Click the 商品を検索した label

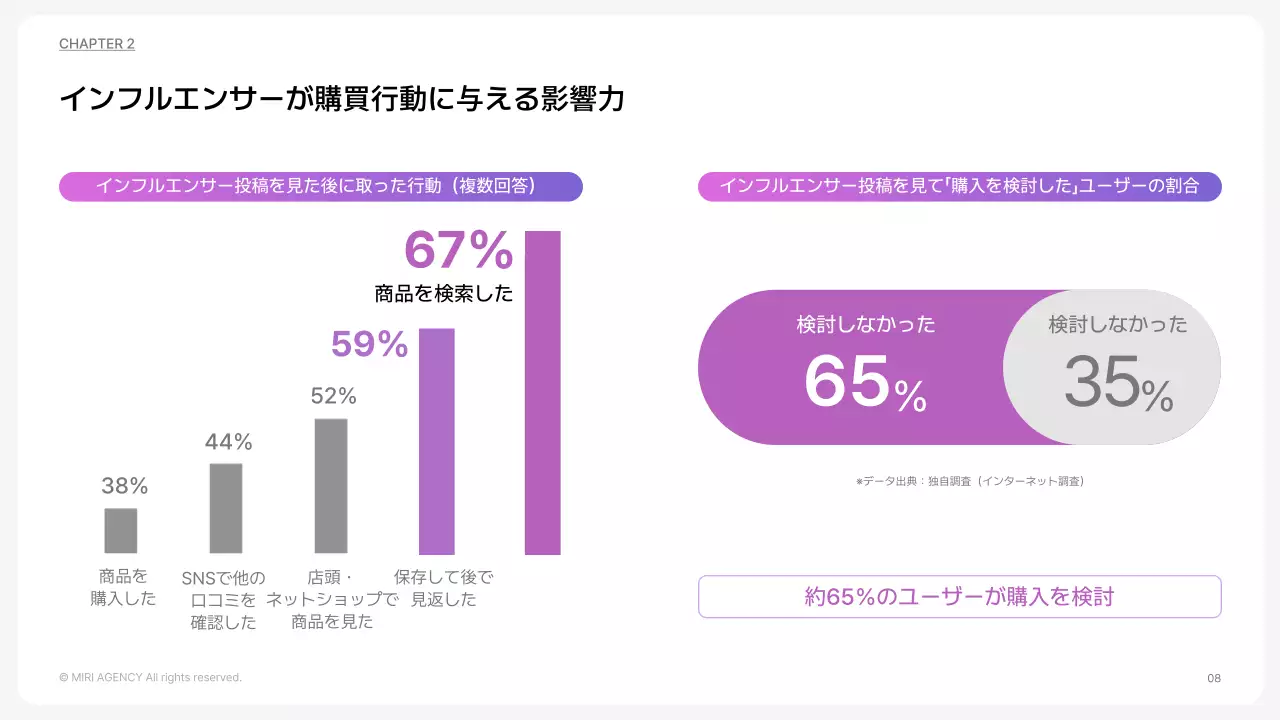[443, 294]
